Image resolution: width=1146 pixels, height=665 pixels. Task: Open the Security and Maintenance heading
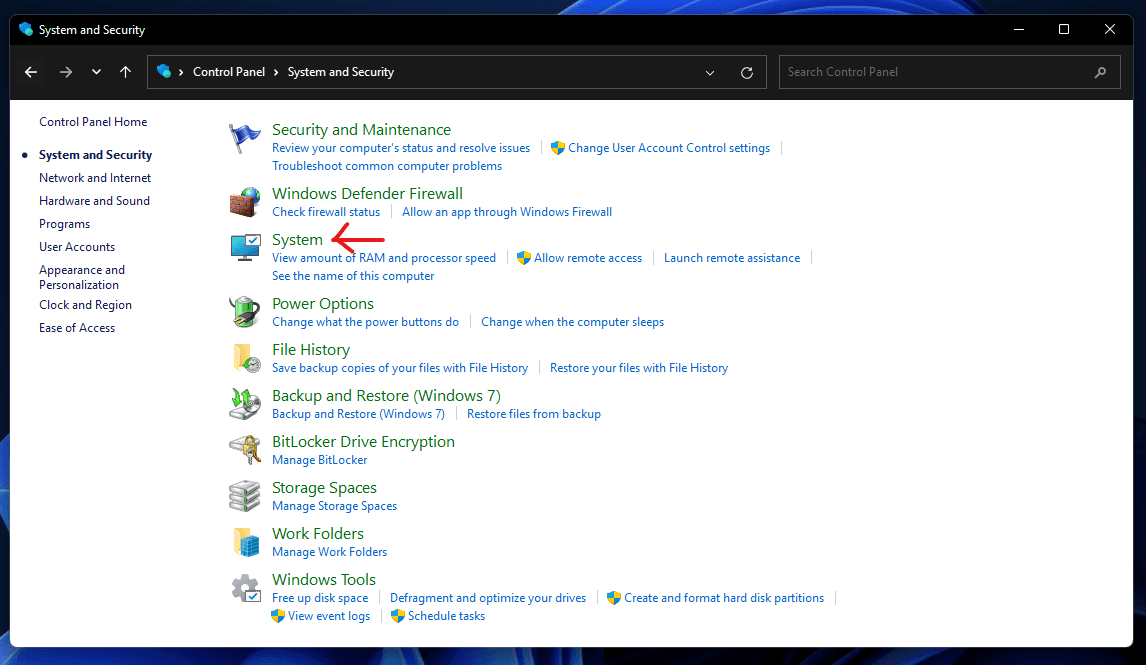click(361, 129)
